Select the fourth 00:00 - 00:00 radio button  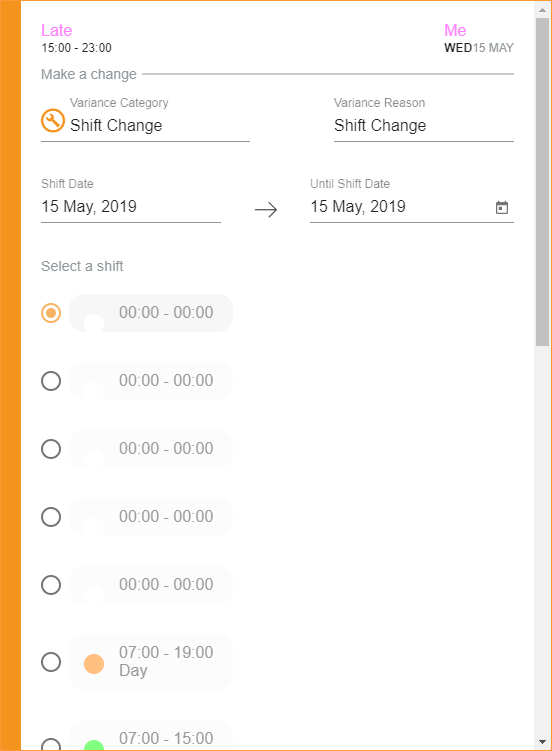coord(51,517)
